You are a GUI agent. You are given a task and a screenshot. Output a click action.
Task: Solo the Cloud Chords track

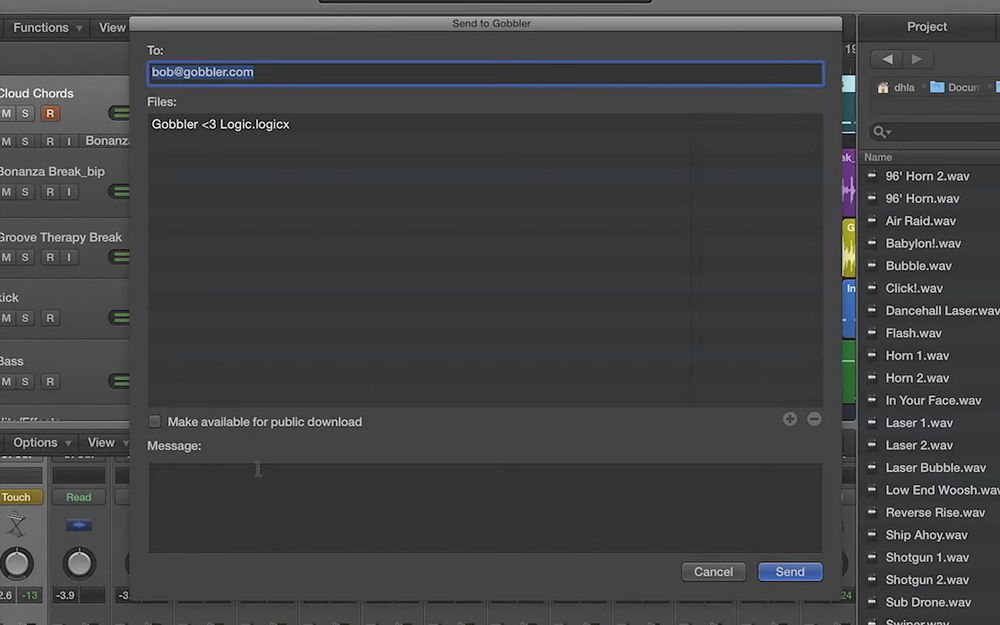25,114
